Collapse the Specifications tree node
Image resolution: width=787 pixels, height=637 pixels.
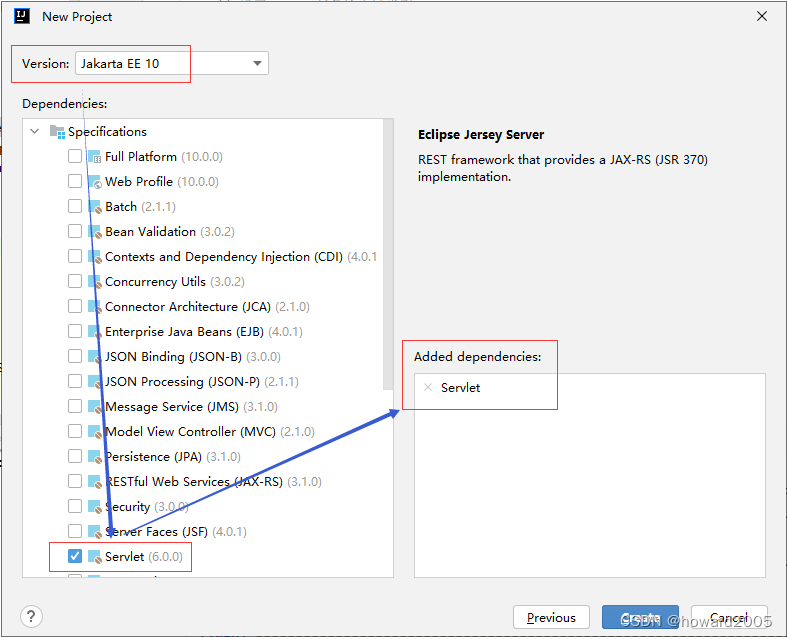(35, 132)
